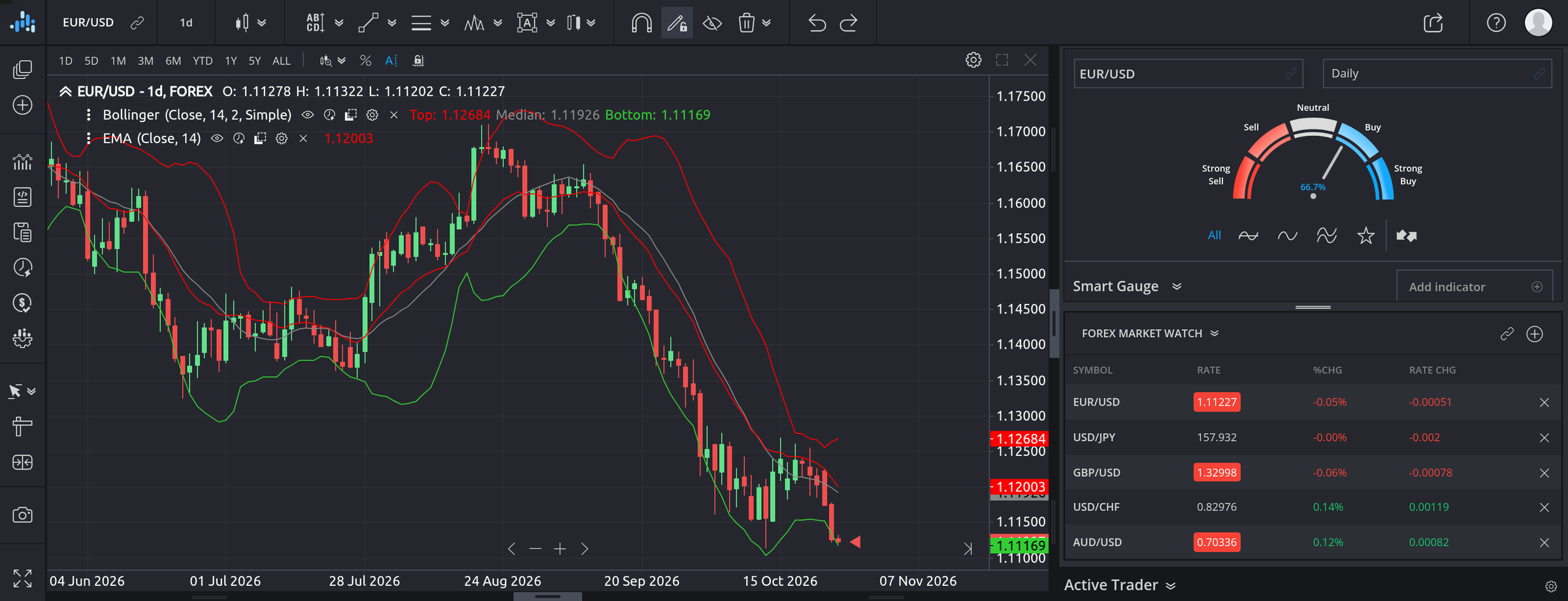Jump to latest bar arrow
Image resolution: width=1568 pixels, height=601 pixels.
(968, 549)
